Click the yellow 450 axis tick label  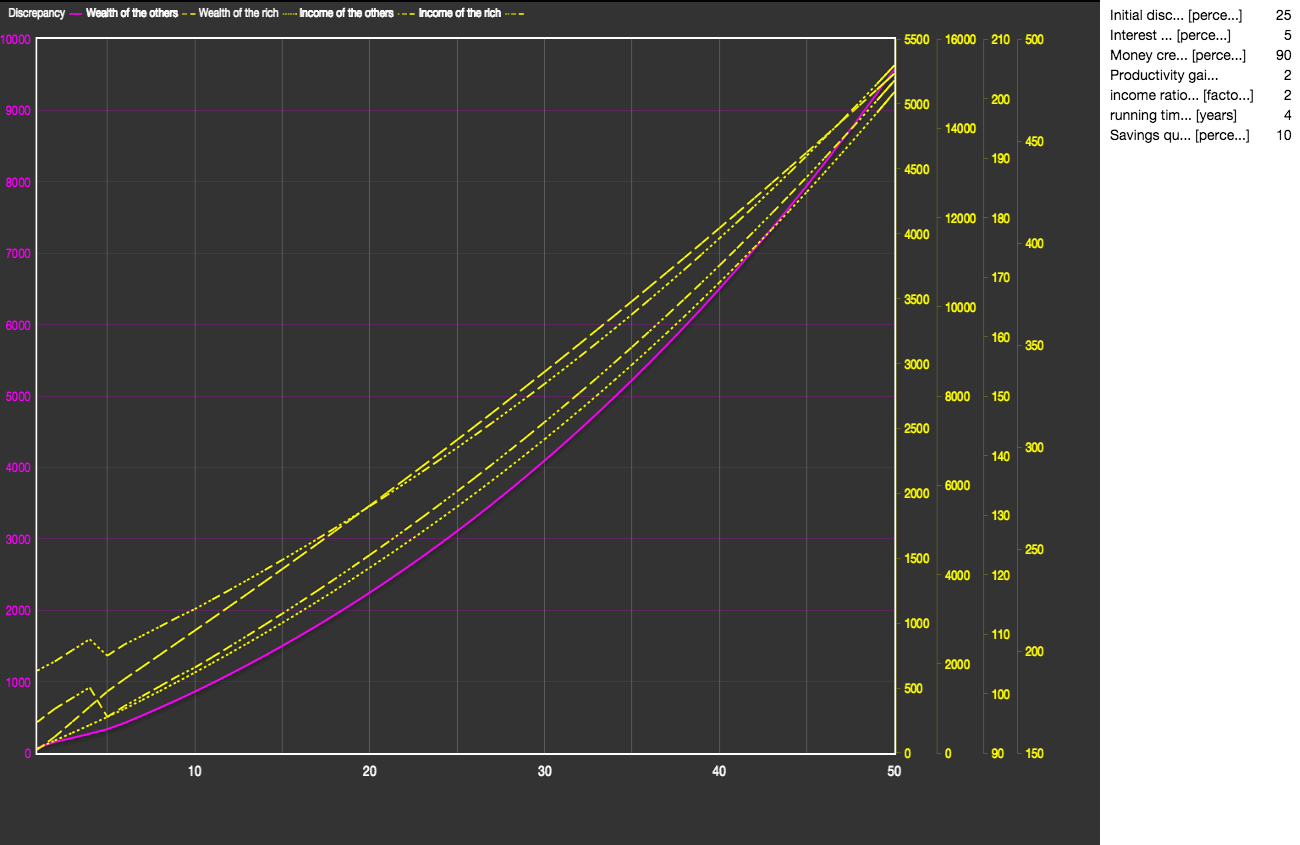pyautogui.click(x=1035, y=142)
